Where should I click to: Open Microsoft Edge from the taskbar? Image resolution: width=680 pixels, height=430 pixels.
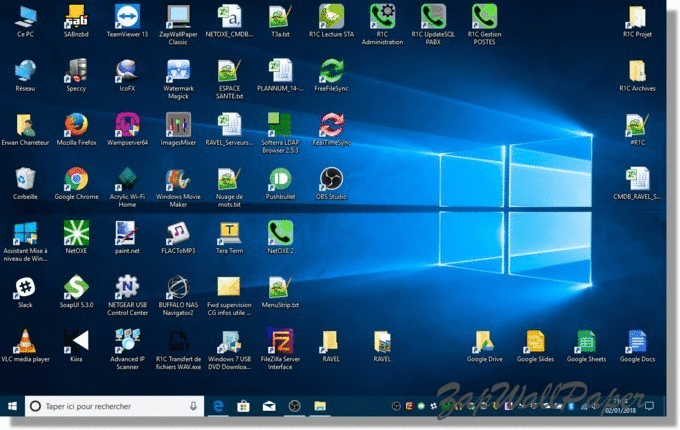[217, 406]
